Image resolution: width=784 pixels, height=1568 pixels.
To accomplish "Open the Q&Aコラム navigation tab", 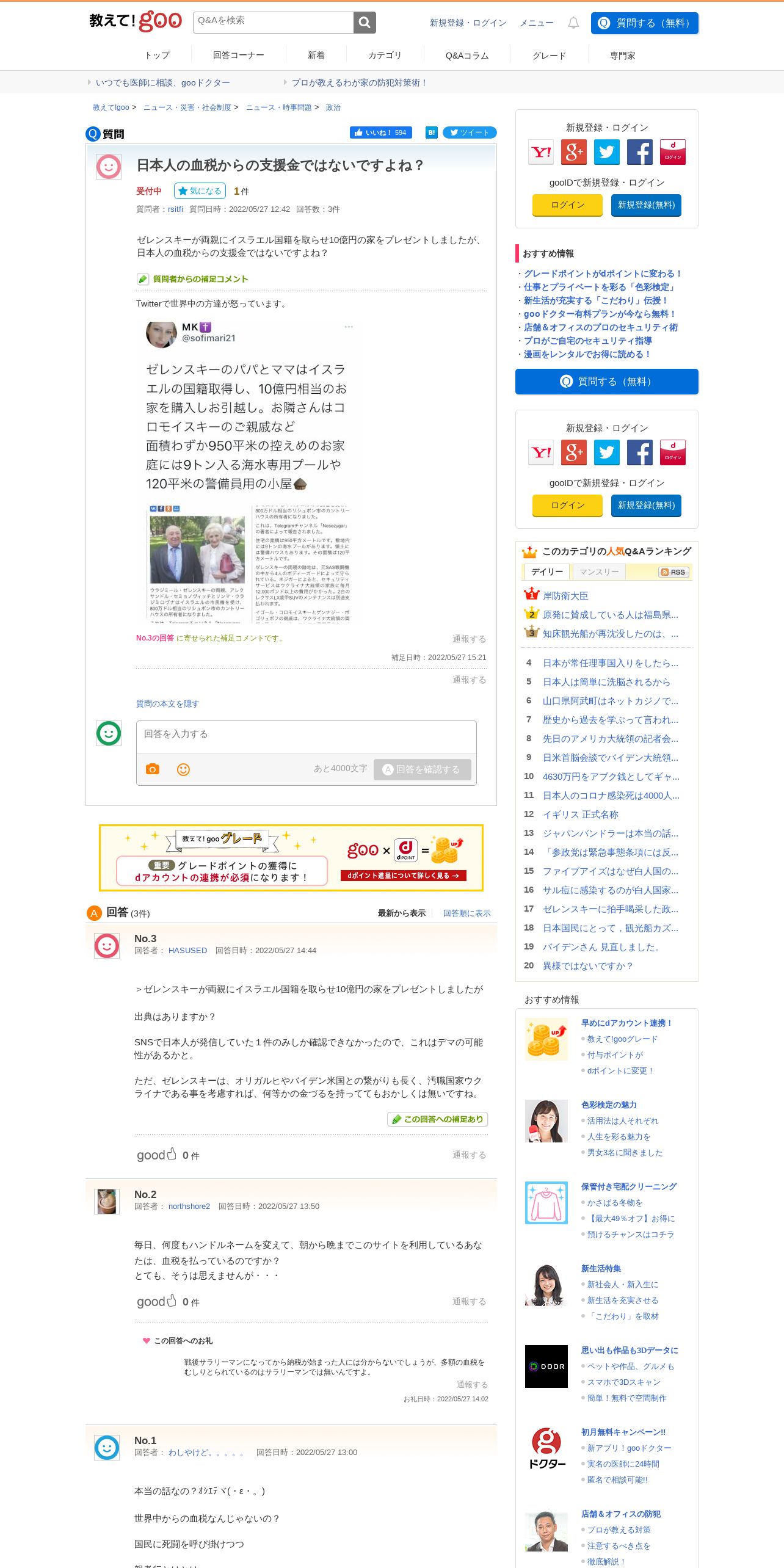I will point(467,55).
